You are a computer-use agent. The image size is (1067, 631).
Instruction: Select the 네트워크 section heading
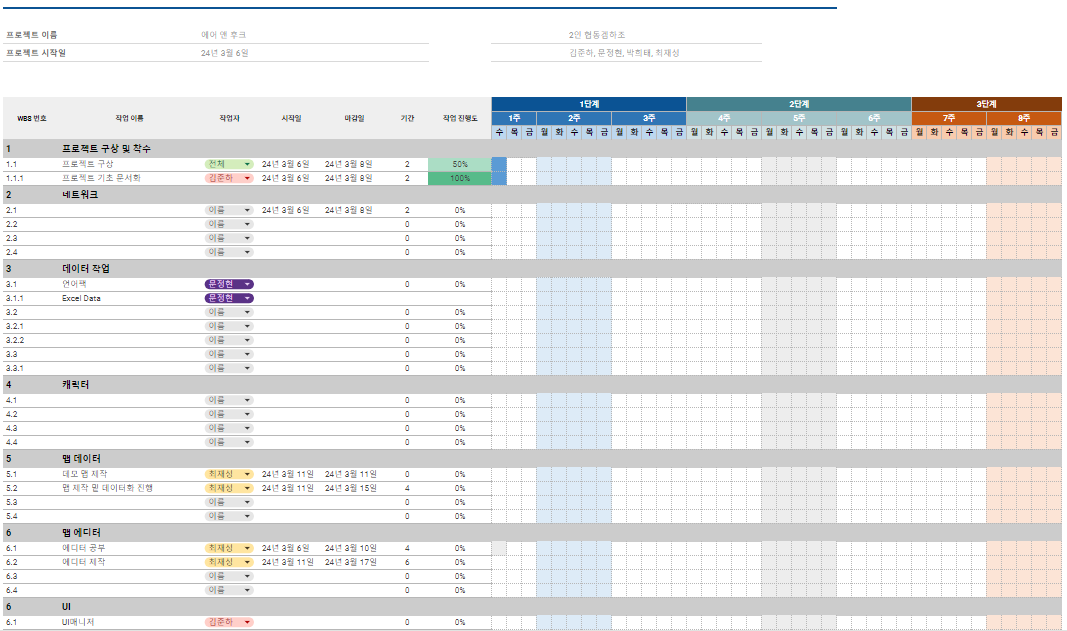click(80, 195)
